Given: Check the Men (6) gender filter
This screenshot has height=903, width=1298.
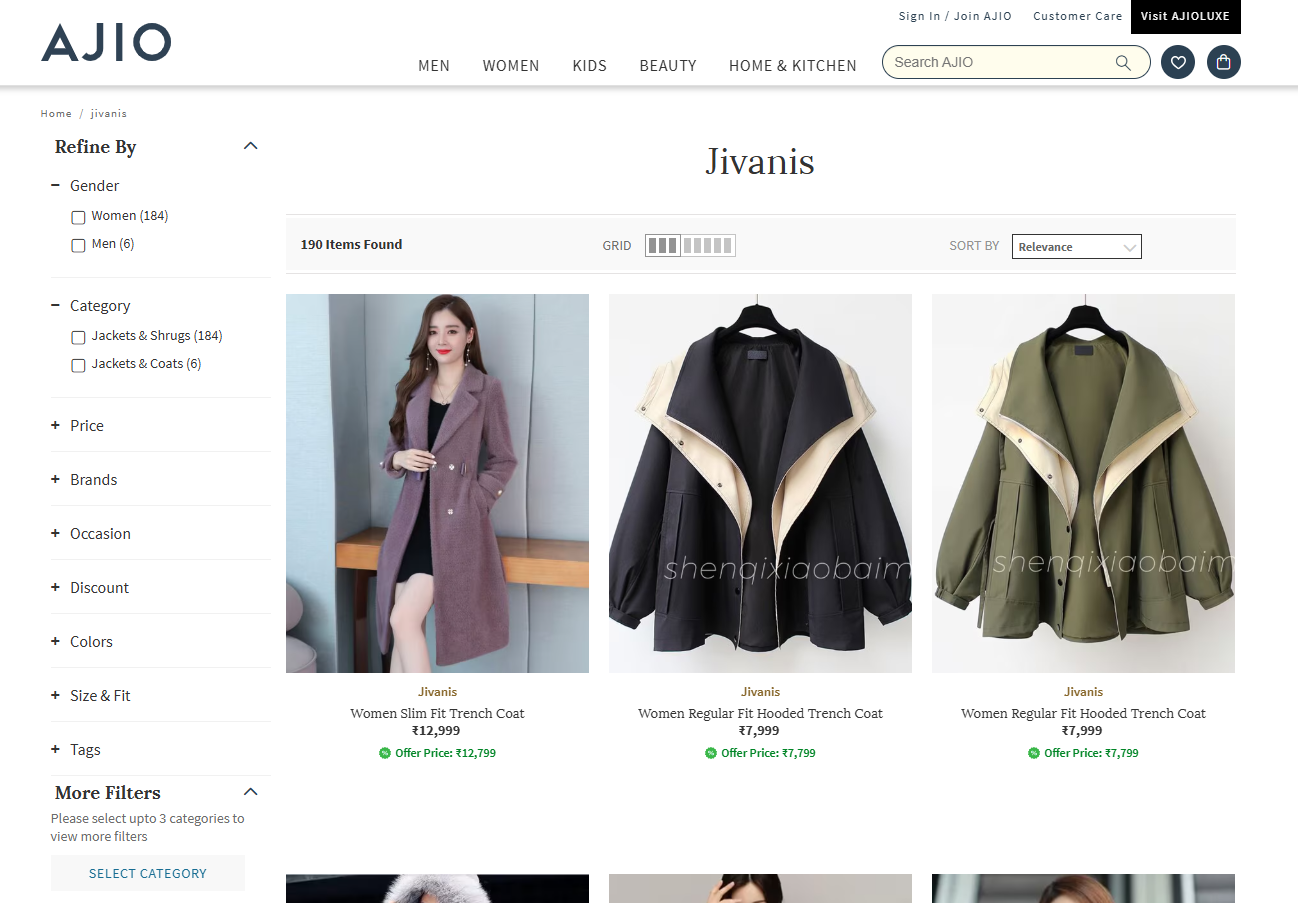Looking at the screenshot, I should click(x=78, y=245).
